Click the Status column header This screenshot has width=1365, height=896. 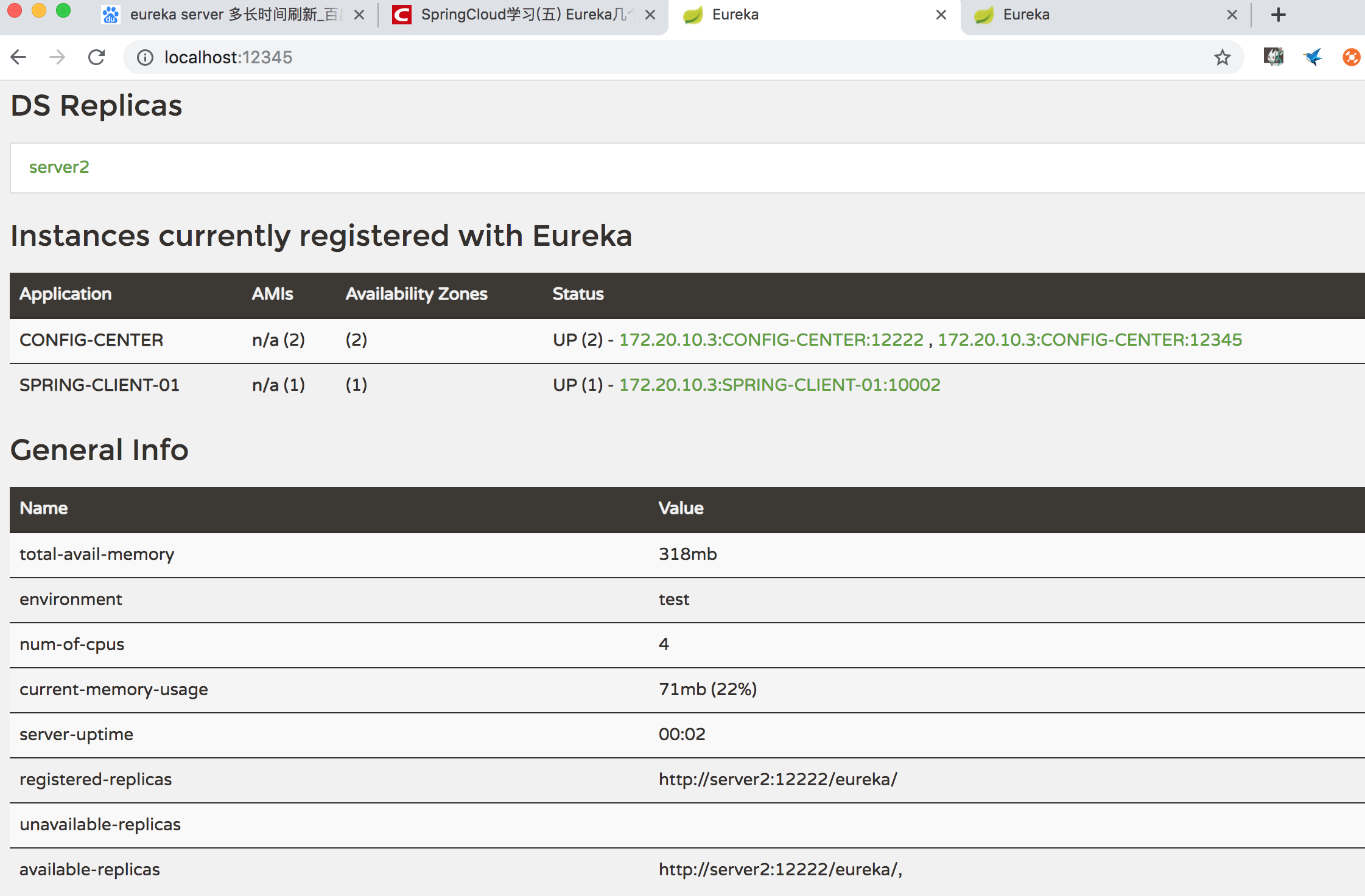[578, 294]
